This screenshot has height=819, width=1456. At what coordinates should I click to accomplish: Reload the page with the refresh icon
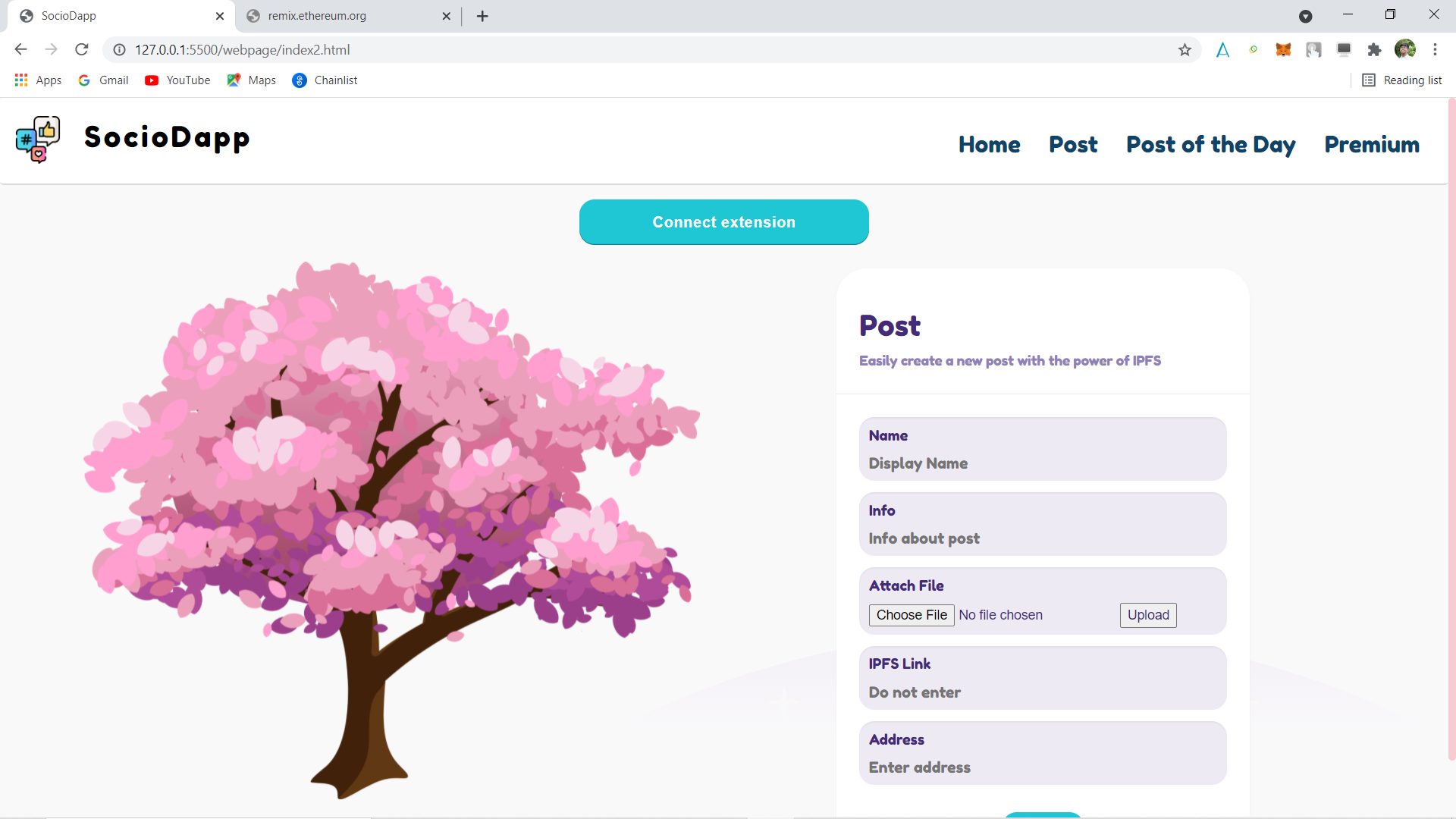tap(82, 50)
